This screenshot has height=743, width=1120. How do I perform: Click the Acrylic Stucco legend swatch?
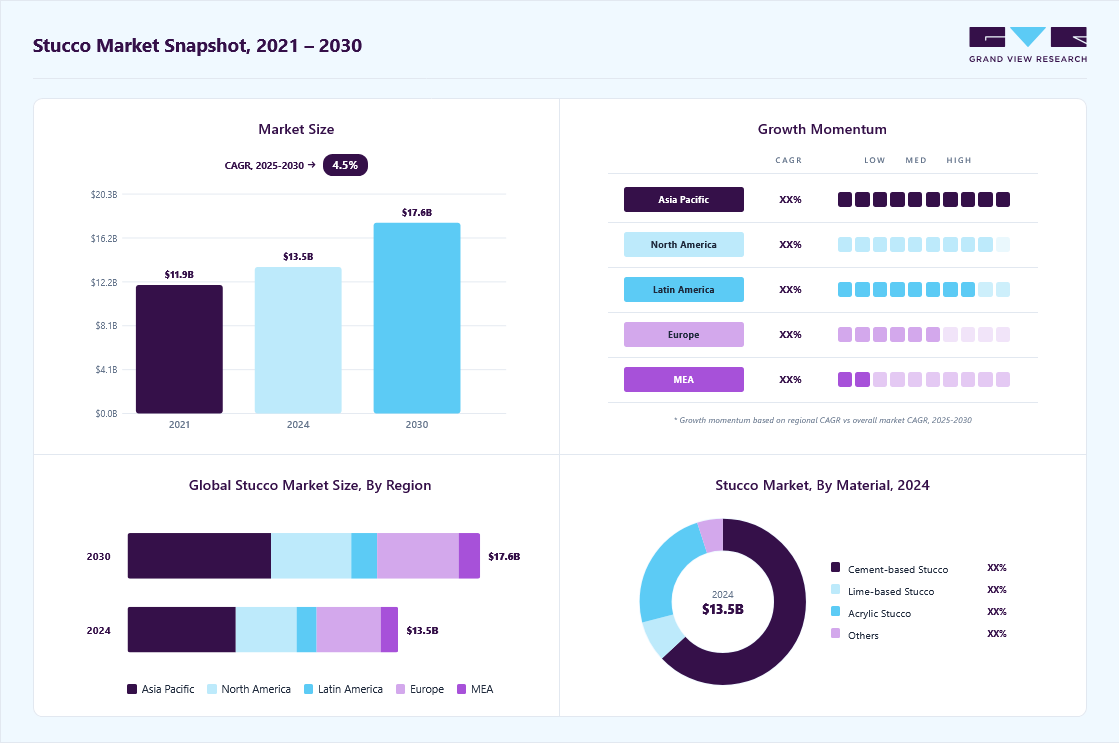835,612
